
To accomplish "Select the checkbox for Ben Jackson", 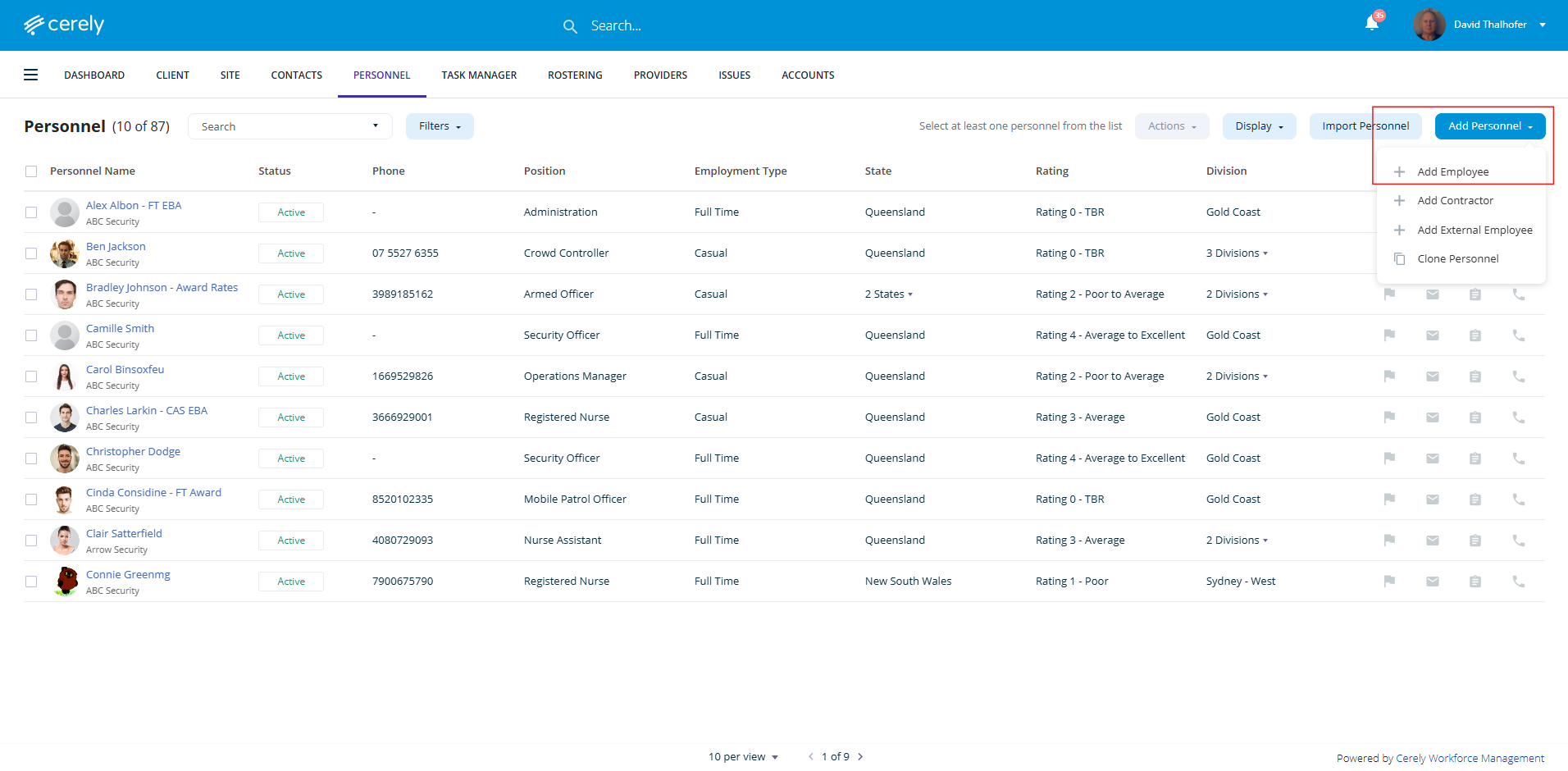I will pos(31,253).
